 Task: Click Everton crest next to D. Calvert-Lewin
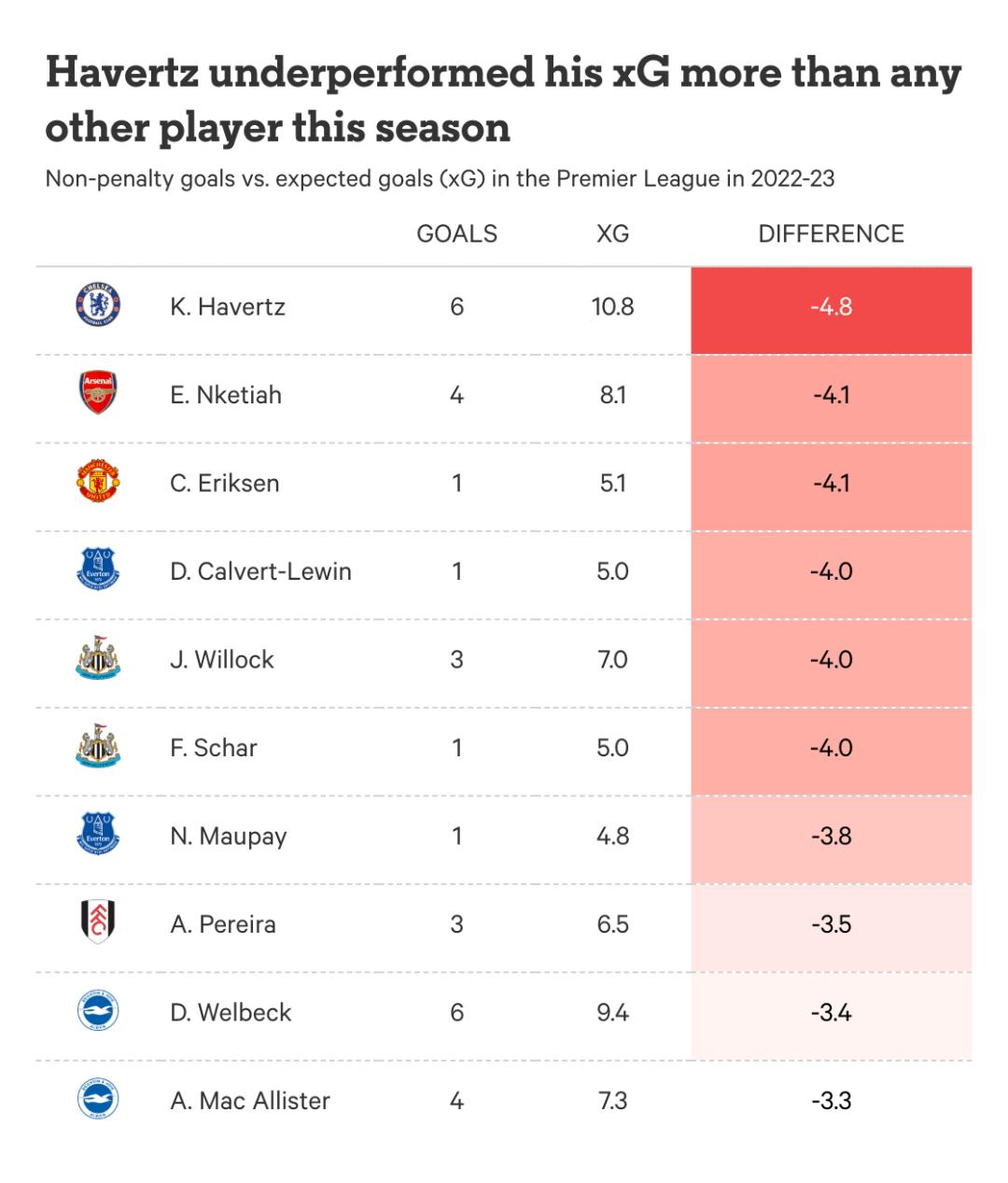point(98,570)
